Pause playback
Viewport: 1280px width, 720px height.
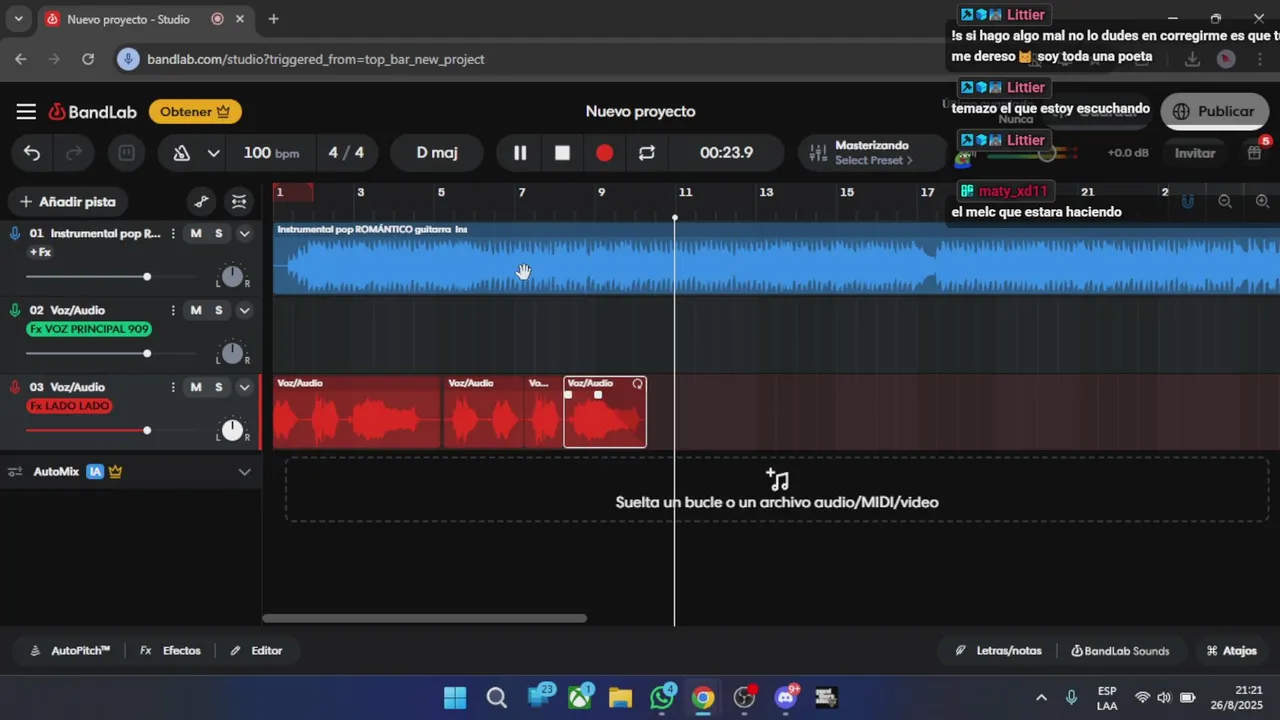coord(520,153)
